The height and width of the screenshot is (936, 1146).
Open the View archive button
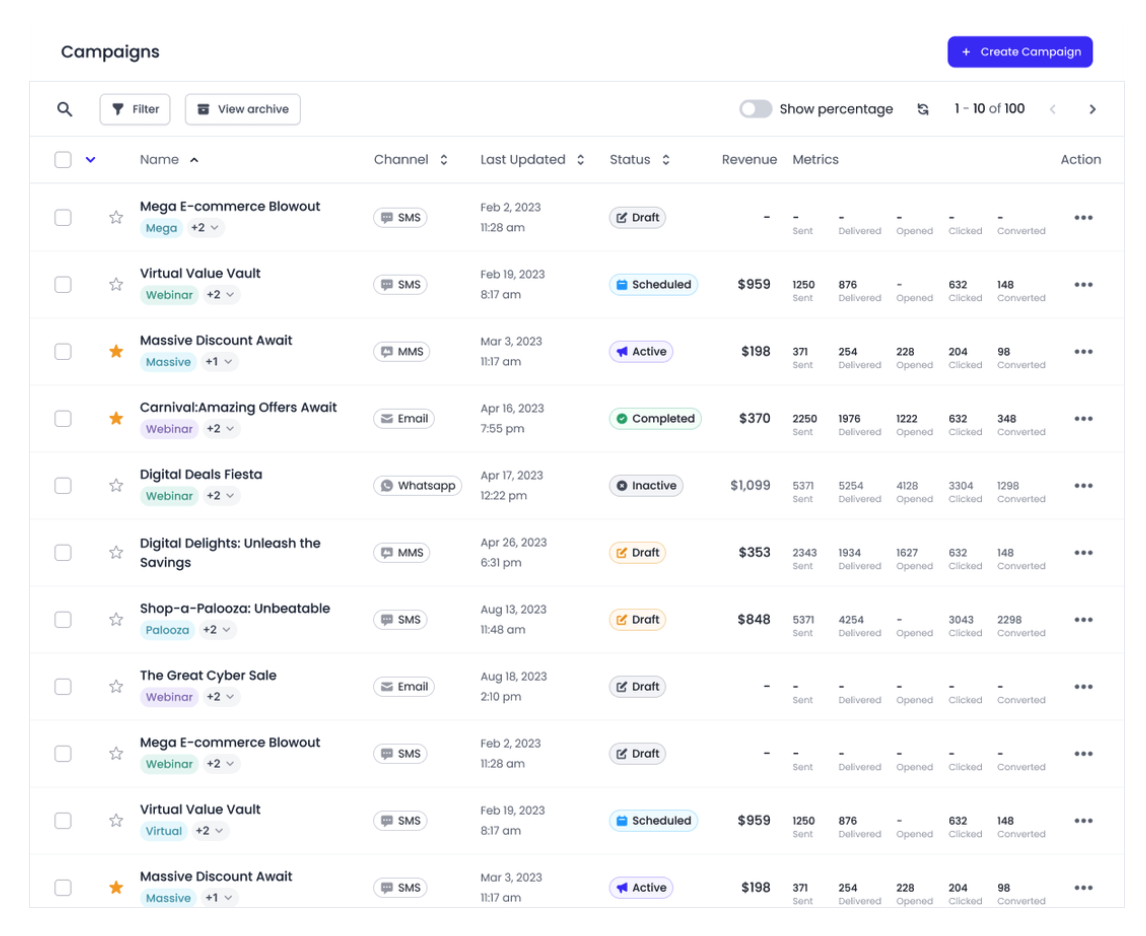pos(242,109)
